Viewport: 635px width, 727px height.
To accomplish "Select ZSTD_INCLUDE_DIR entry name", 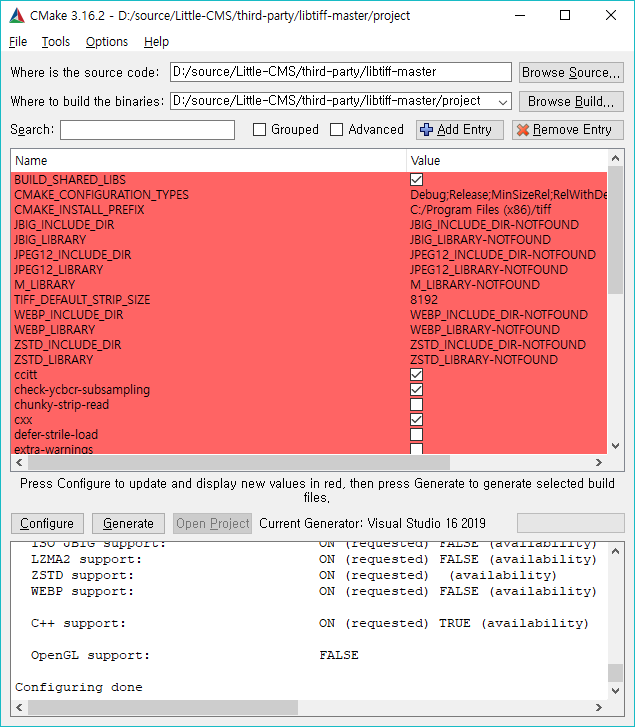I will (x=68, y=344).
